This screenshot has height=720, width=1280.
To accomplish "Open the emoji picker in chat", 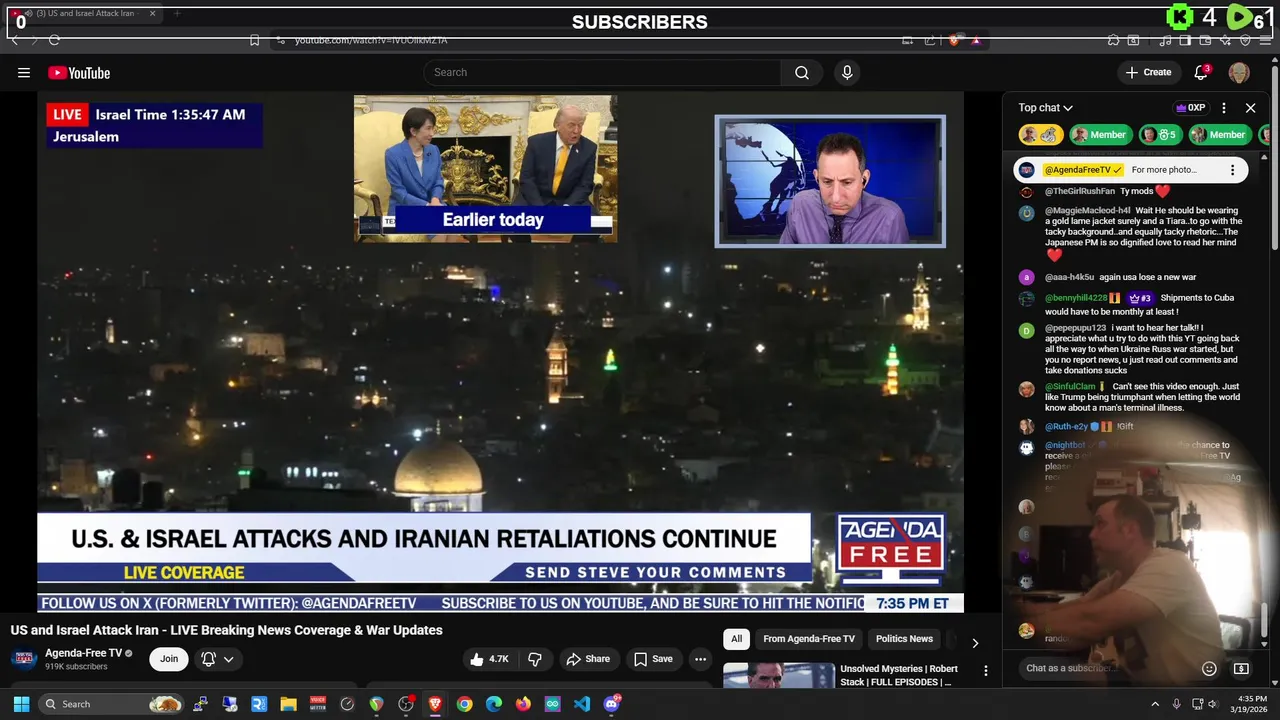I will tap(1209, 668).
